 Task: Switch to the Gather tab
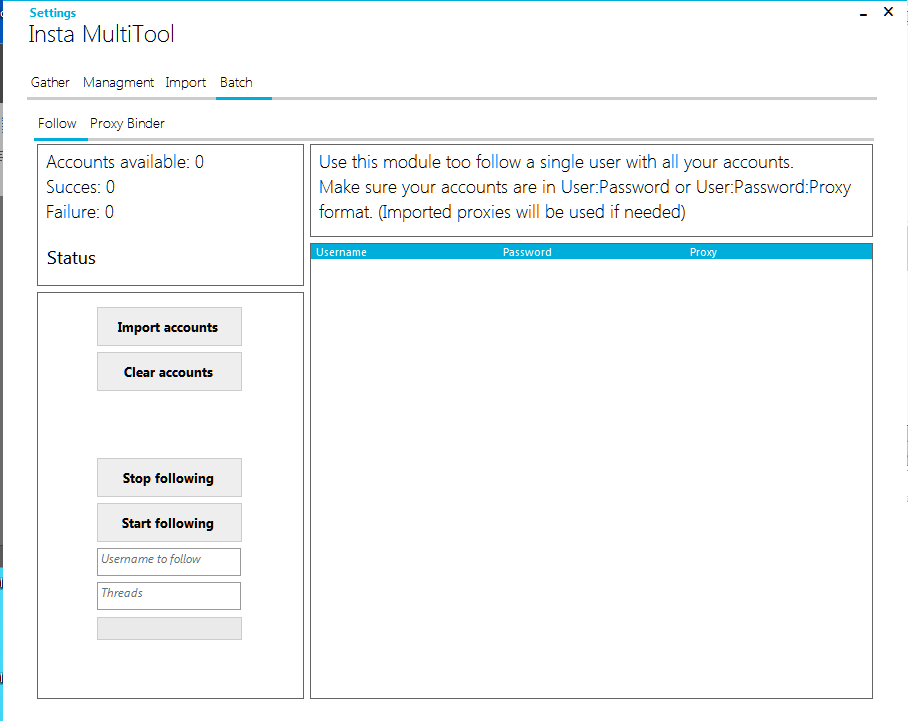[x=50, y=83]
